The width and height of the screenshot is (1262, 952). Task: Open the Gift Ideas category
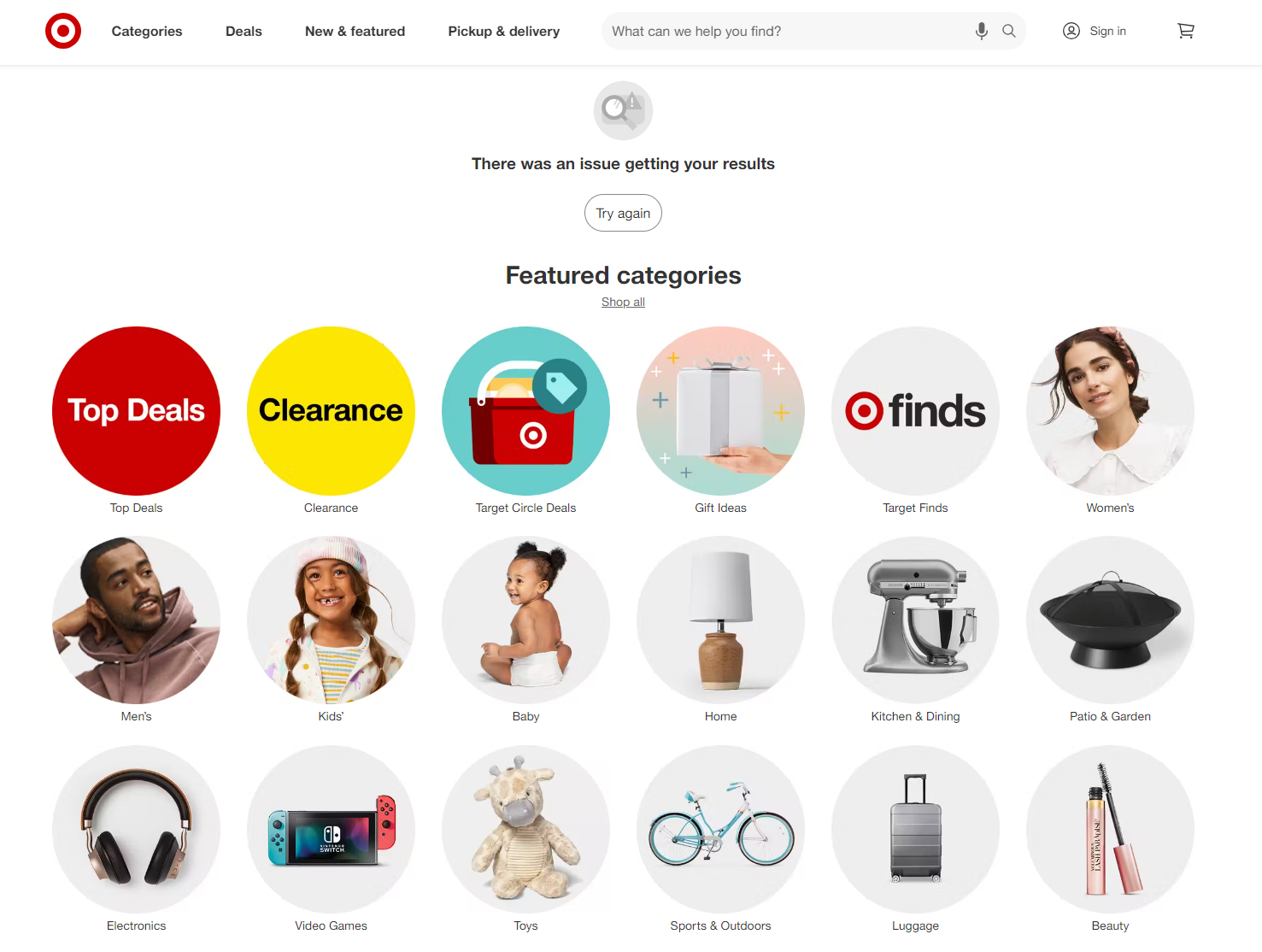tap(720, 411)
